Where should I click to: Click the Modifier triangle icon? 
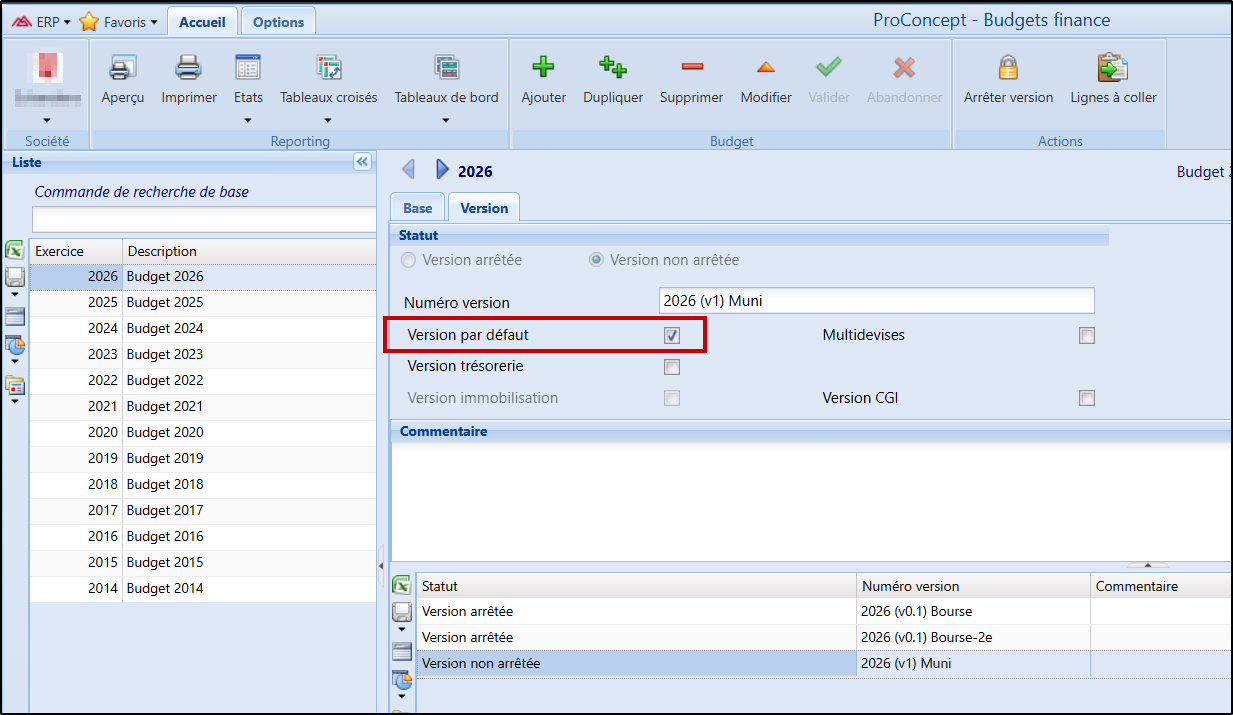pyautogui.click(x=765, y=69)
